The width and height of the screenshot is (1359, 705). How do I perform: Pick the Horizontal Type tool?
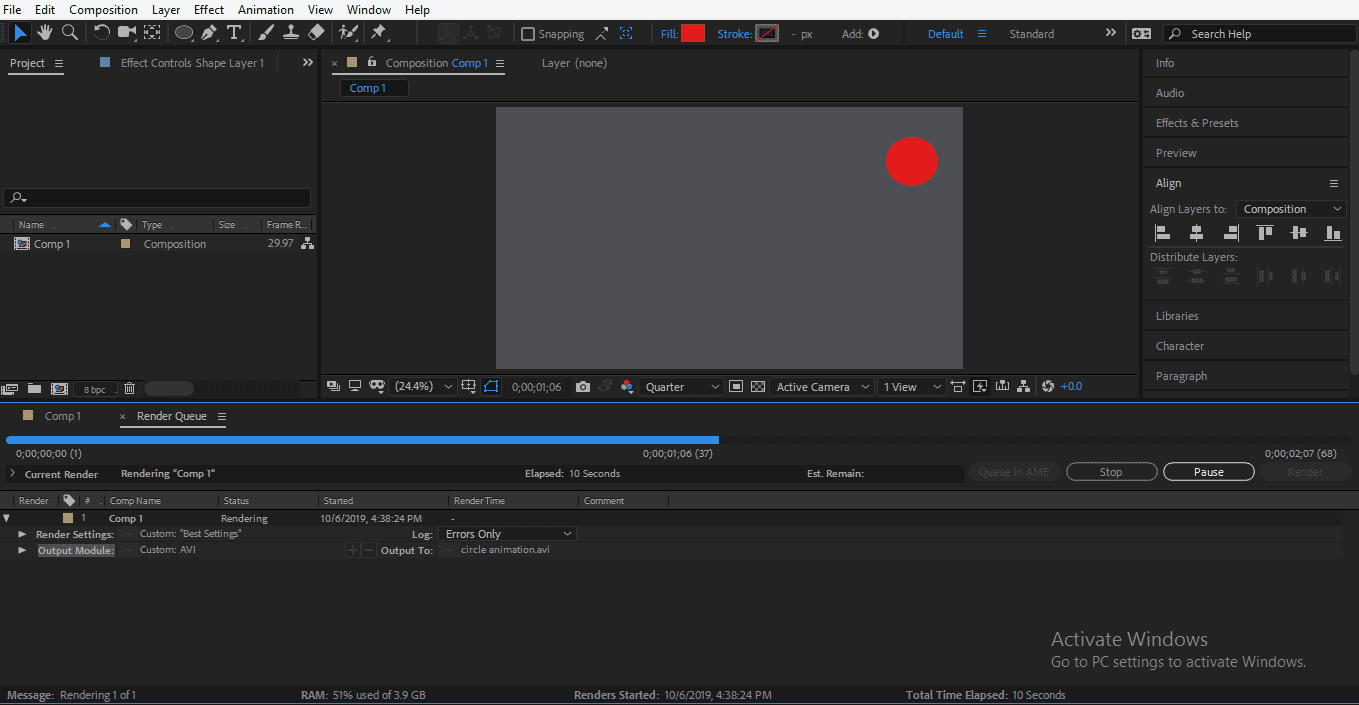pyautogui.click(x=234, y=33)
